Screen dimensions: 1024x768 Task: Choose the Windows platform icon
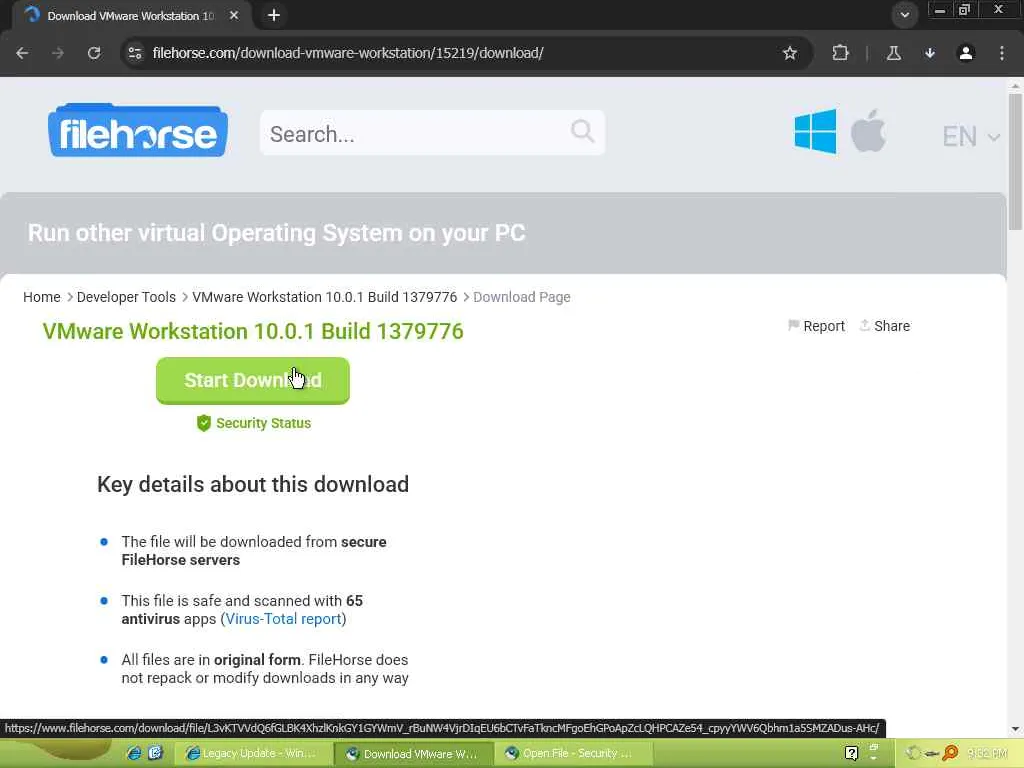[x=815, y=132]
